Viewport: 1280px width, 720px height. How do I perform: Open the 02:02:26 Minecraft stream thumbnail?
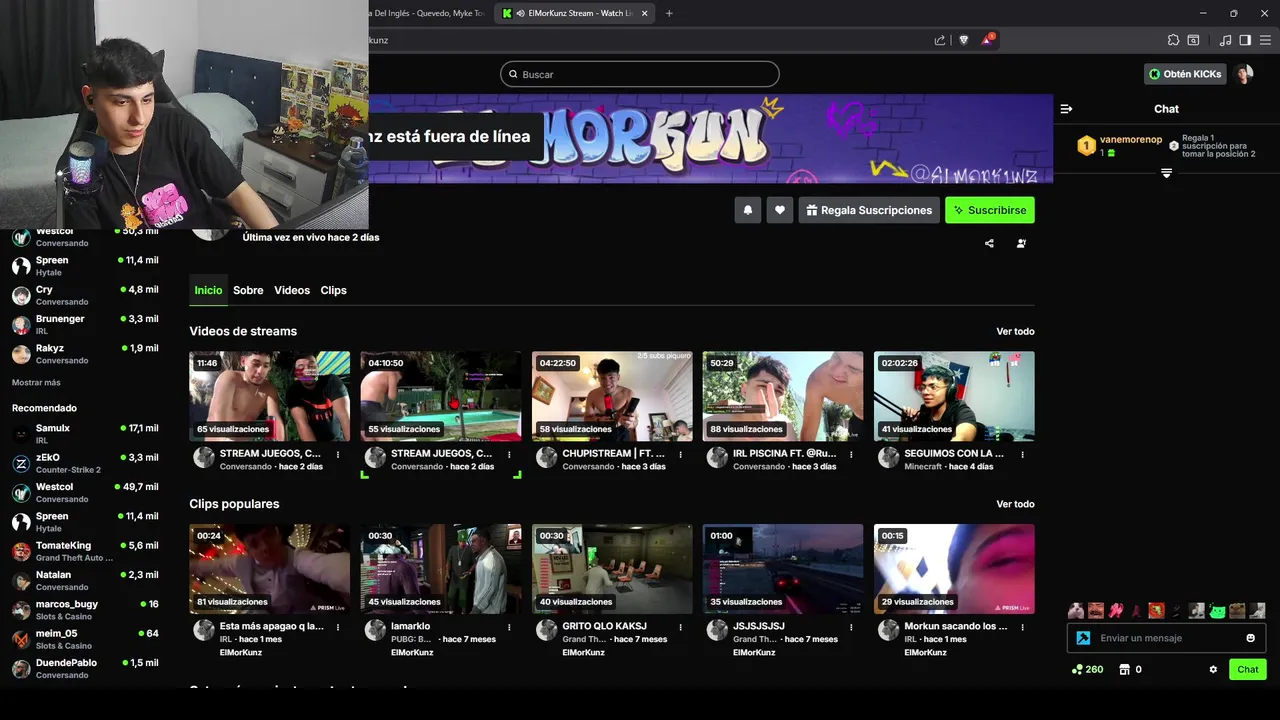click(x=954, y=396)
